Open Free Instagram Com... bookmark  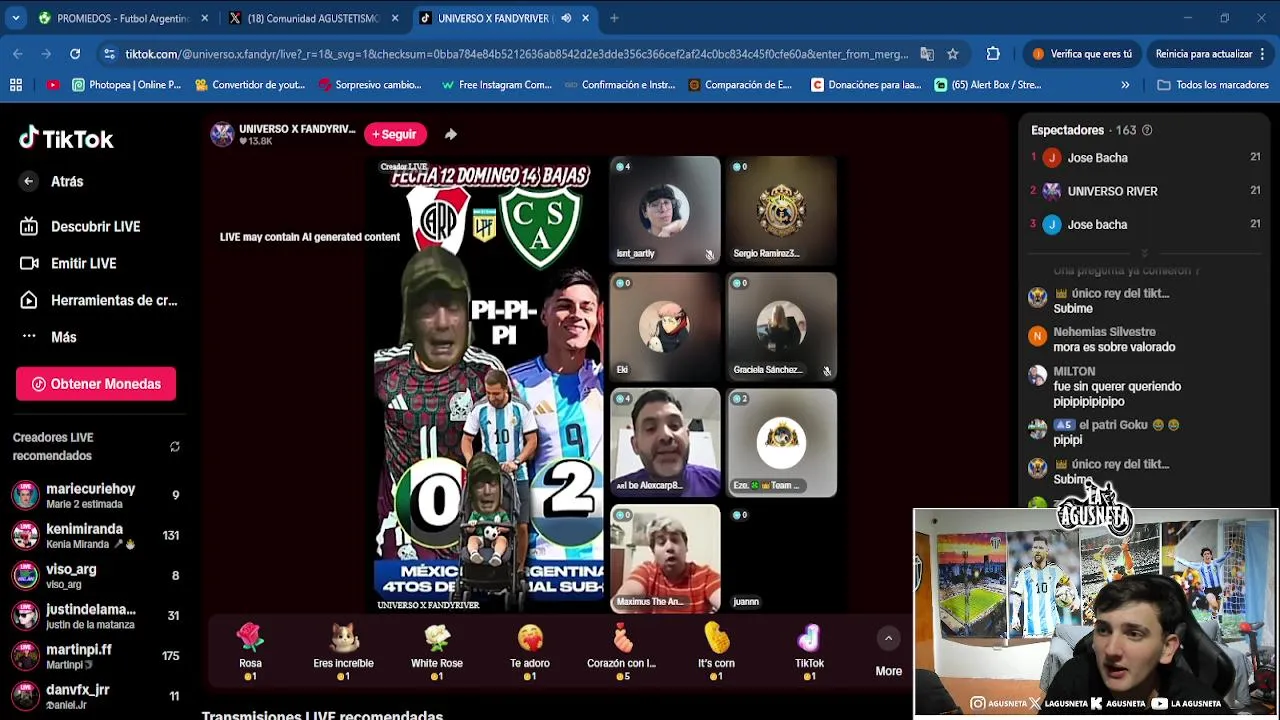tap(497, 85)
